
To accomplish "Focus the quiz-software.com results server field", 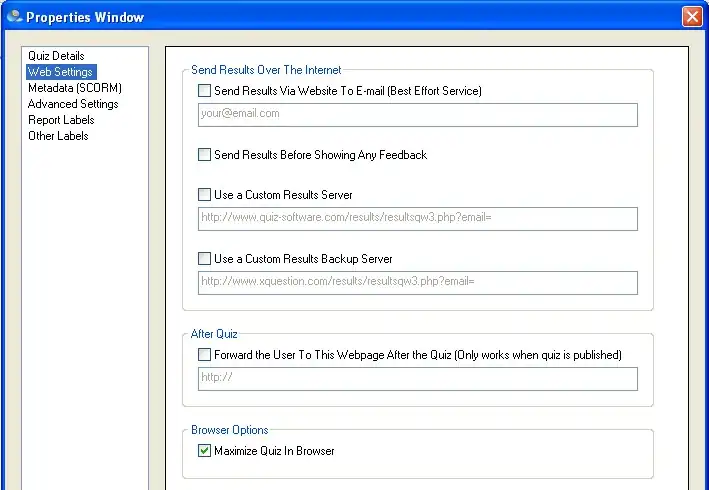I will [417, 219].
